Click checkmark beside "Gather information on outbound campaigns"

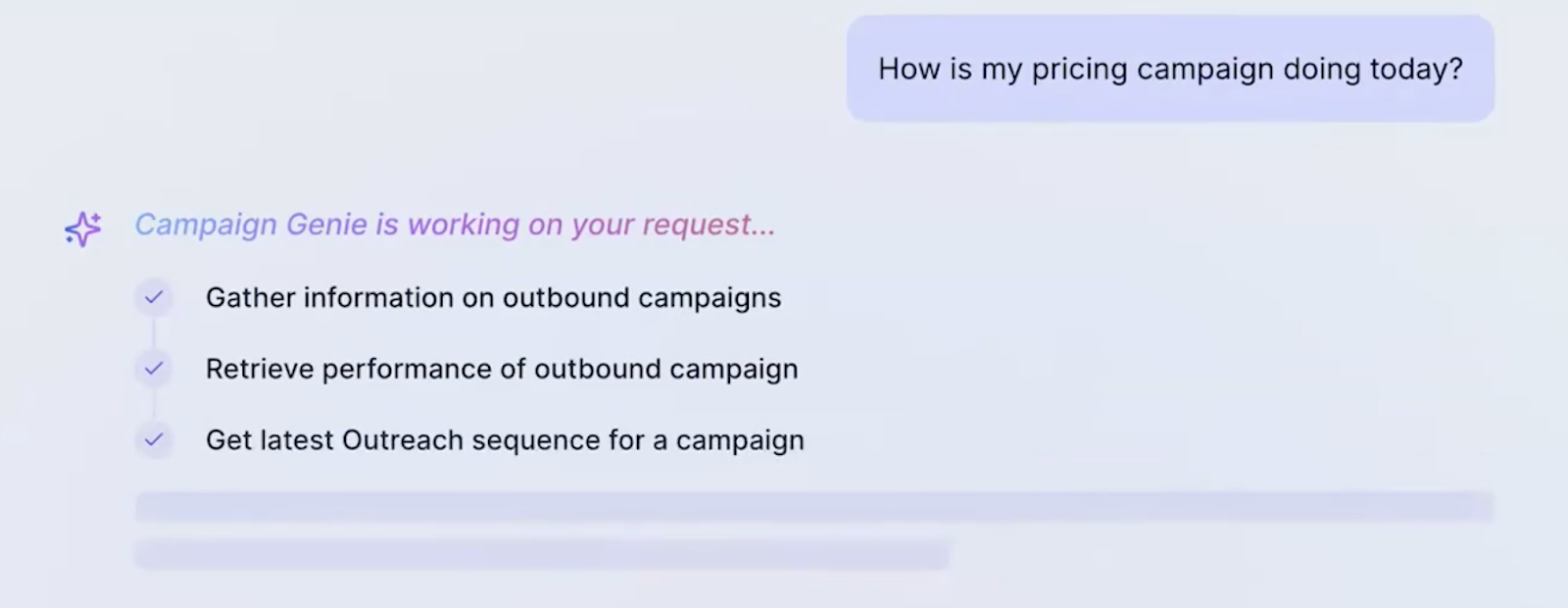tap(154, 297)
